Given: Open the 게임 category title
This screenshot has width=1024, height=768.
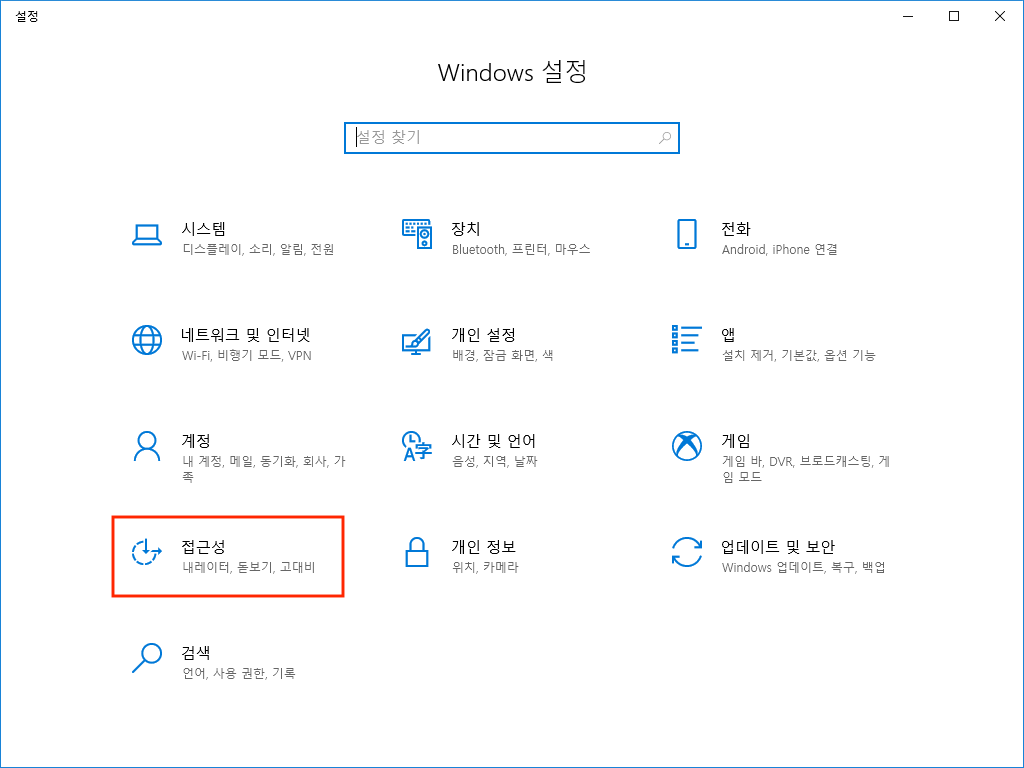Looking at the screenshot, I should (x=736, y=440).
